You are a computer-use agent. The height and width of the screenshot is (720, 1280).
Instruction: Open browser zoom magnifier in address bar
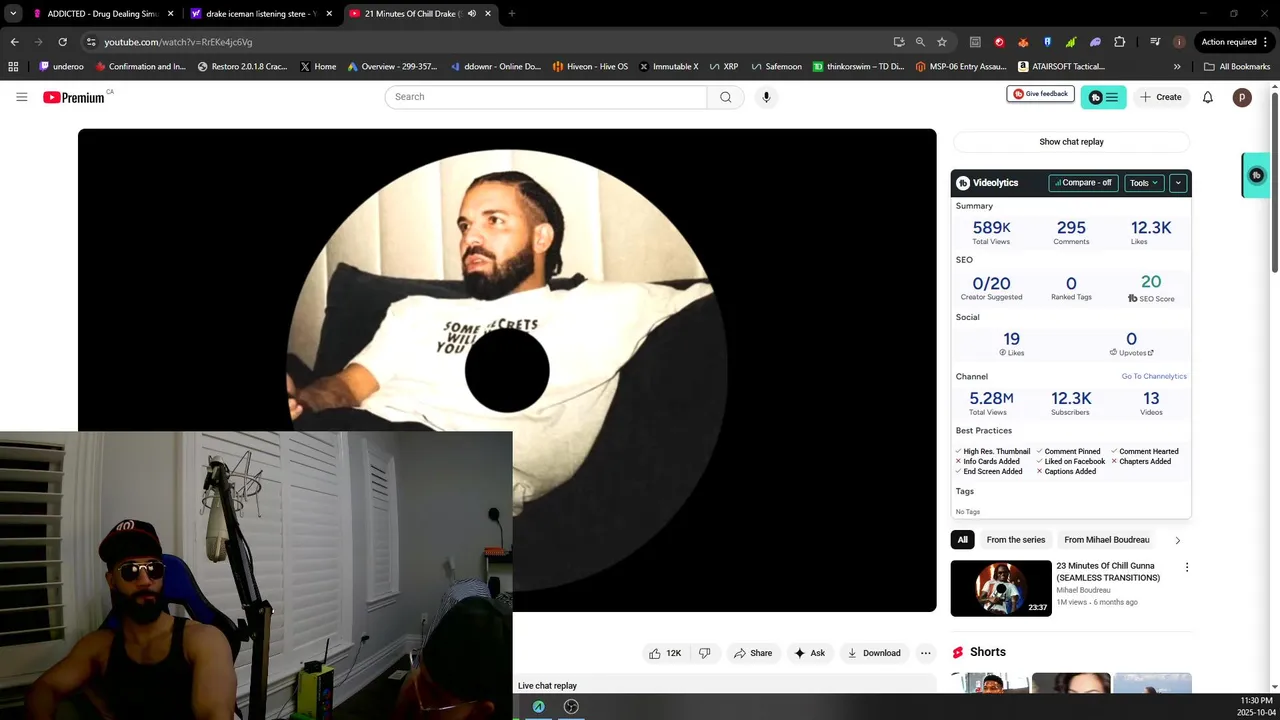(920, 42)
